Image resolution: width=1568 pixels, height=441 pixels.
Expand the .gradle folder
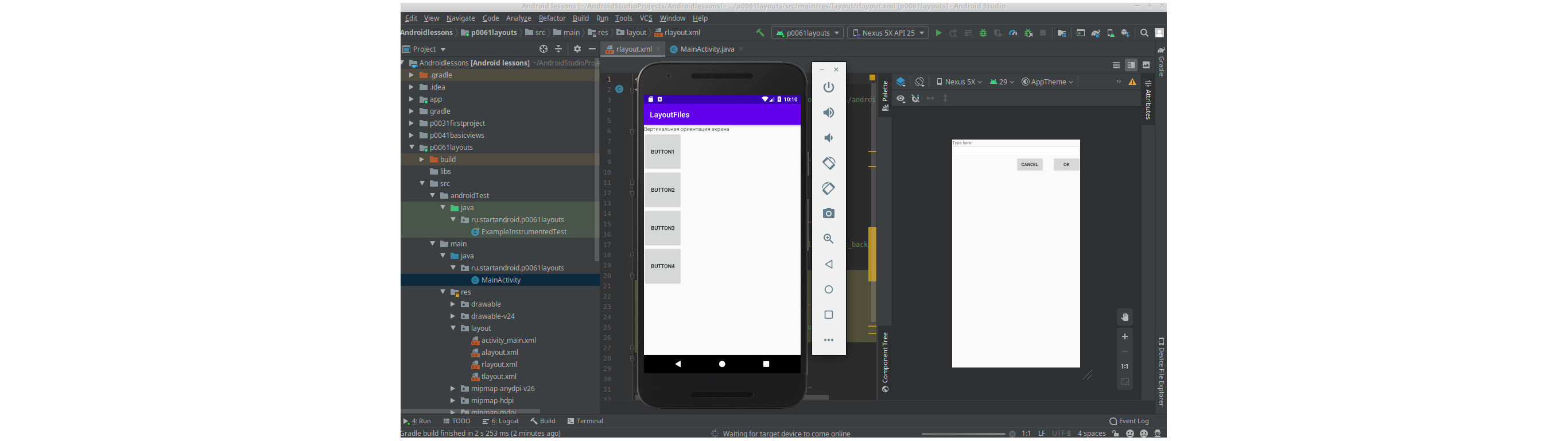(x=412, y=75)
